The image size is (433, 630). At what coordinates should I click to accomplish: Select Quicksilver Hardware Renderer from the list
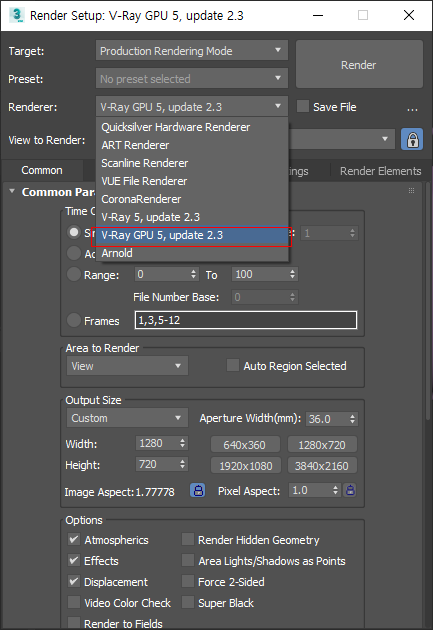click(x=192, y=127)
